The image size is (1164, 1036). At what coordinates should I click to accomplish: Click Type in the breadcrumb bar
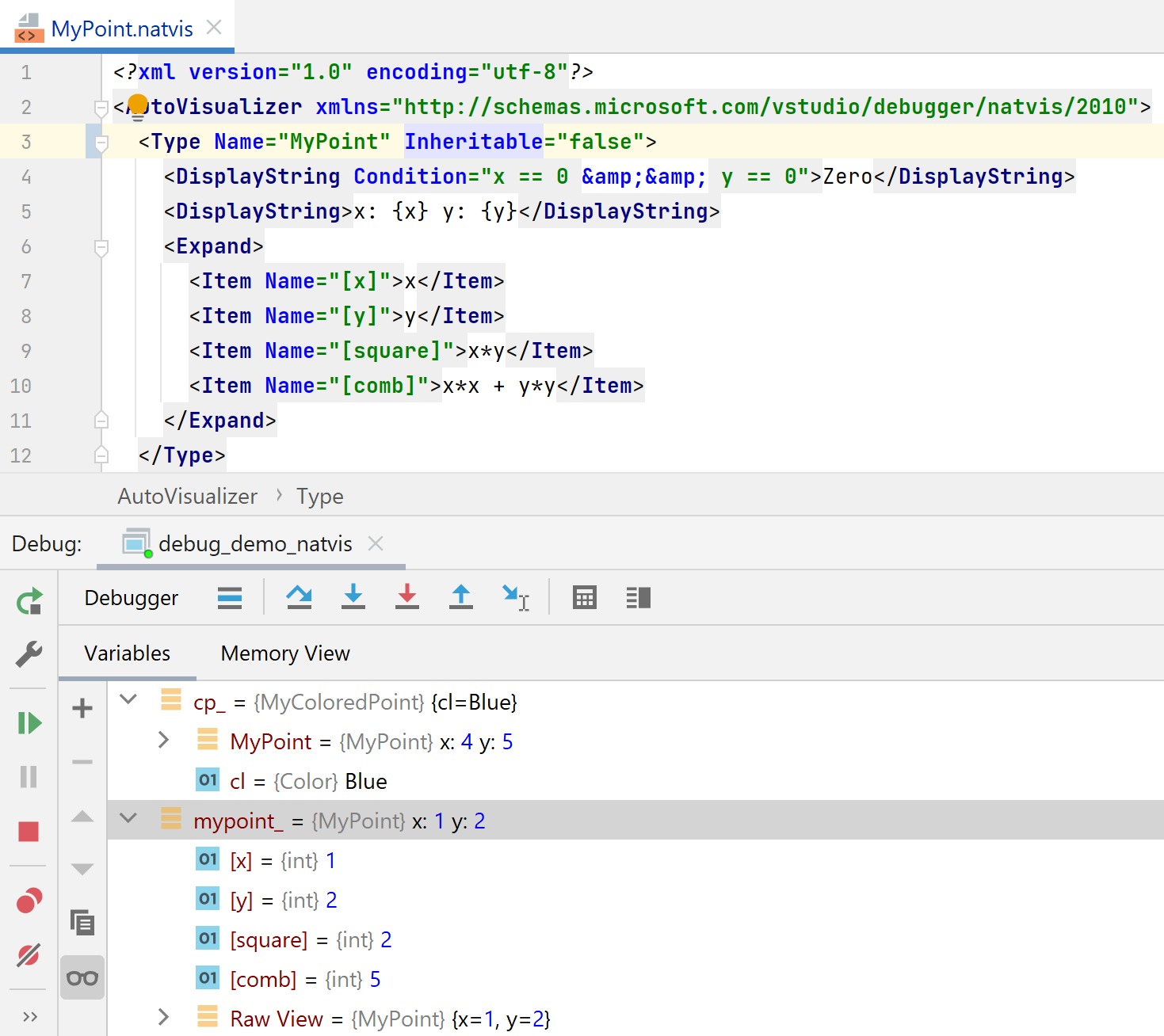(319, 496)
